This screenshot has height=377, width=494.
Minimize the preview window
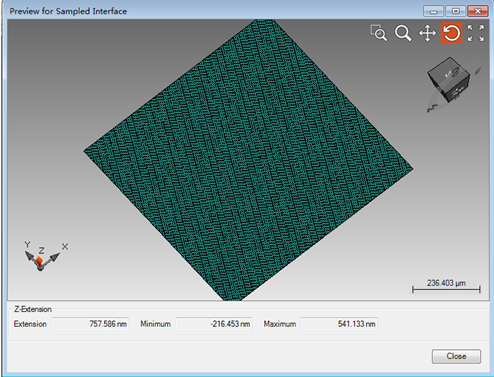point(433,11)
